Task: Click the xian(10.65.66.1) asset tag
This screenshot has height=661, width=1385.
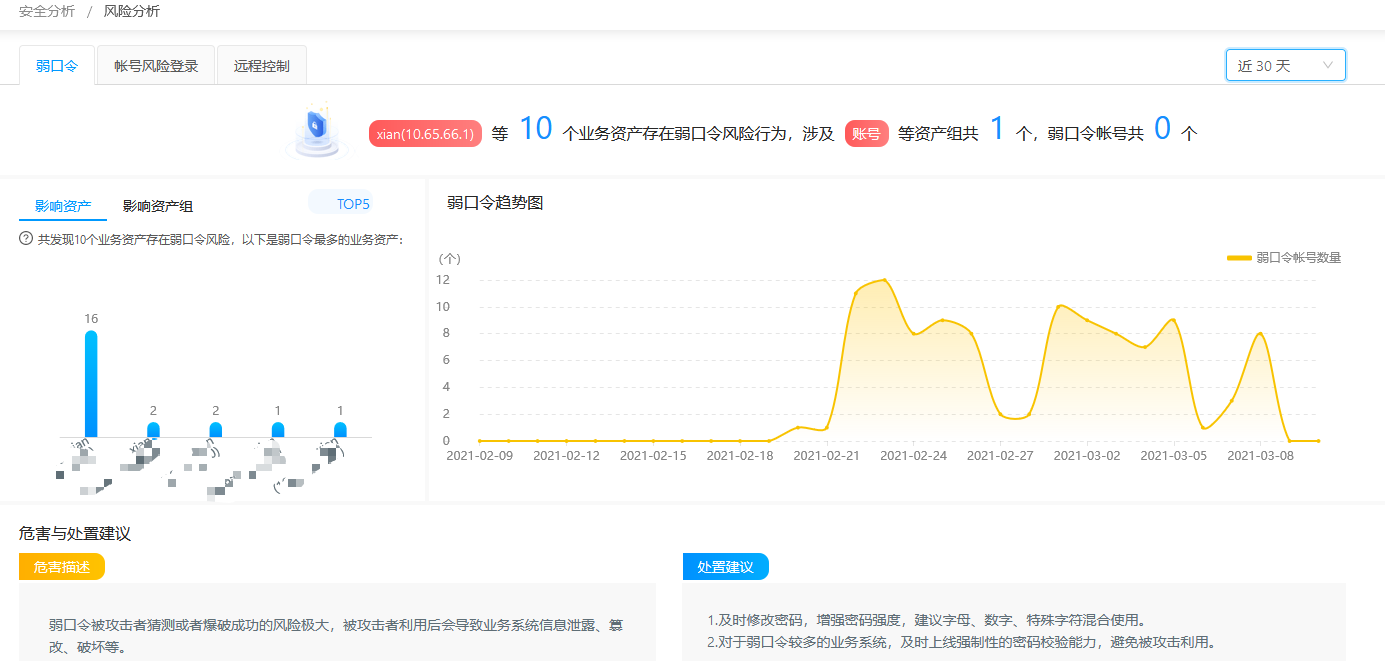Action: point(425,131)
